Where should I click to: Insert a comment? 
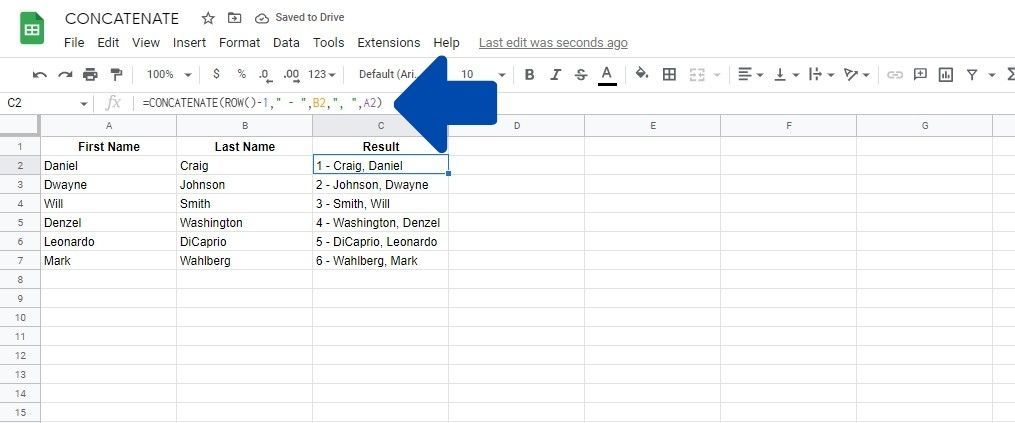click(x=920, y=74)
